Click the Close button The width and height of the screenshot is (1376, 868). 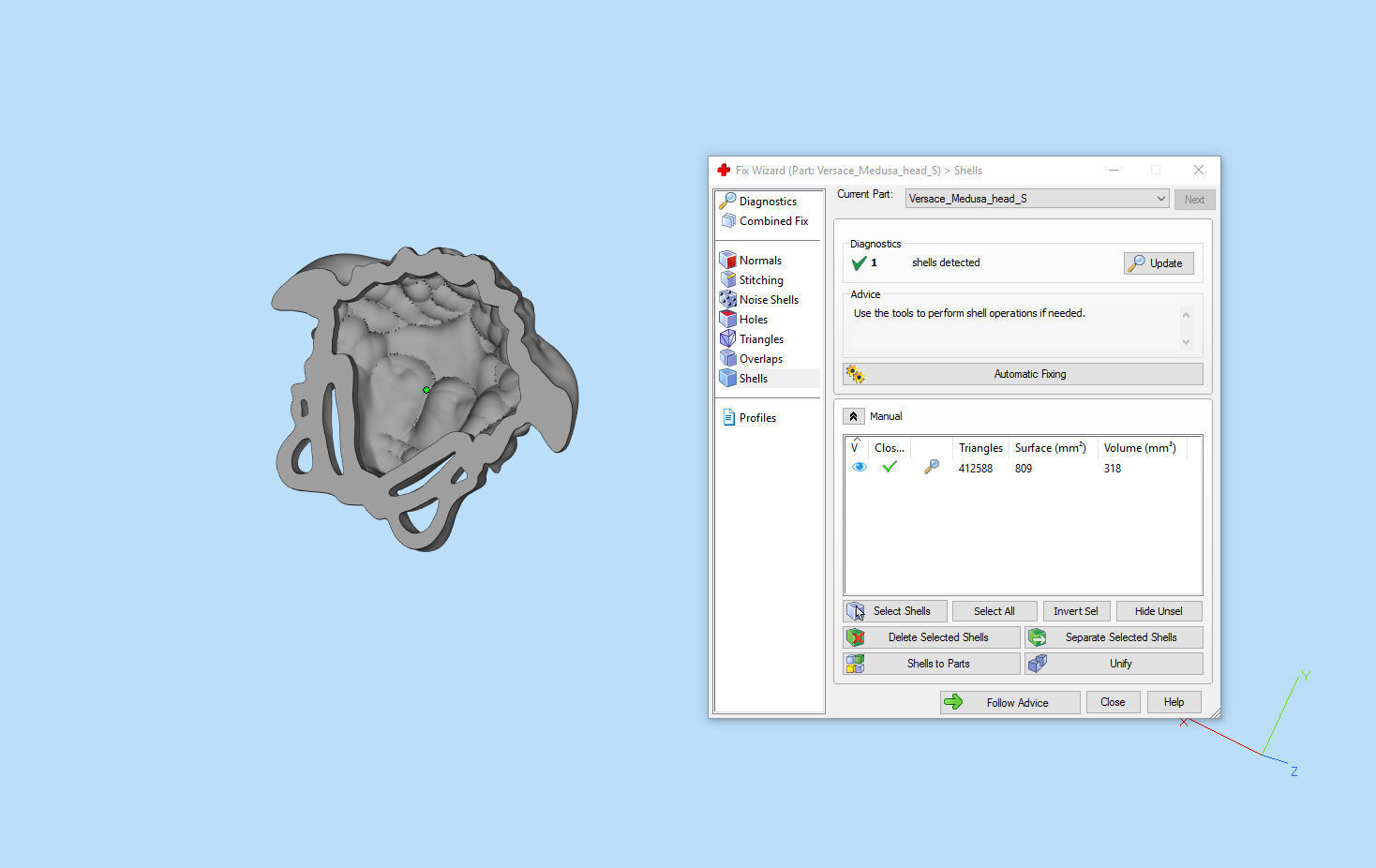click(x=1113, y=702)
